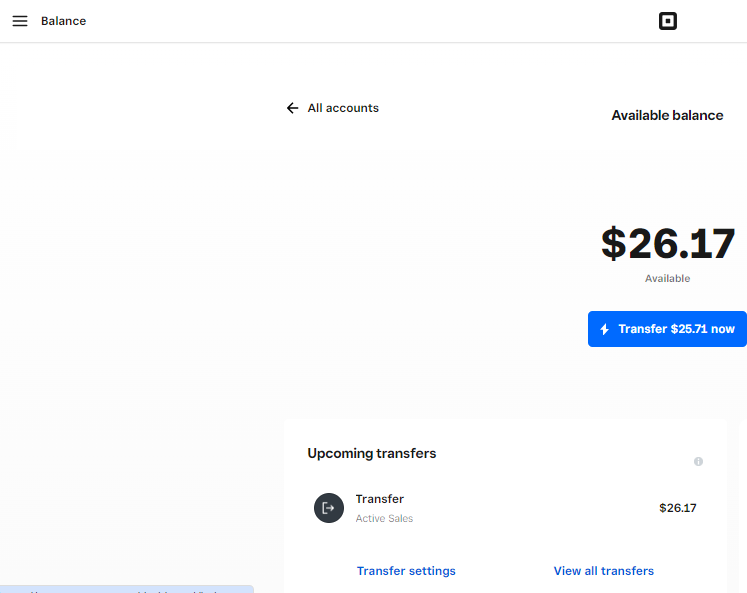
Task: Select the Transfer row title
Action: click(x=380, y=499)
